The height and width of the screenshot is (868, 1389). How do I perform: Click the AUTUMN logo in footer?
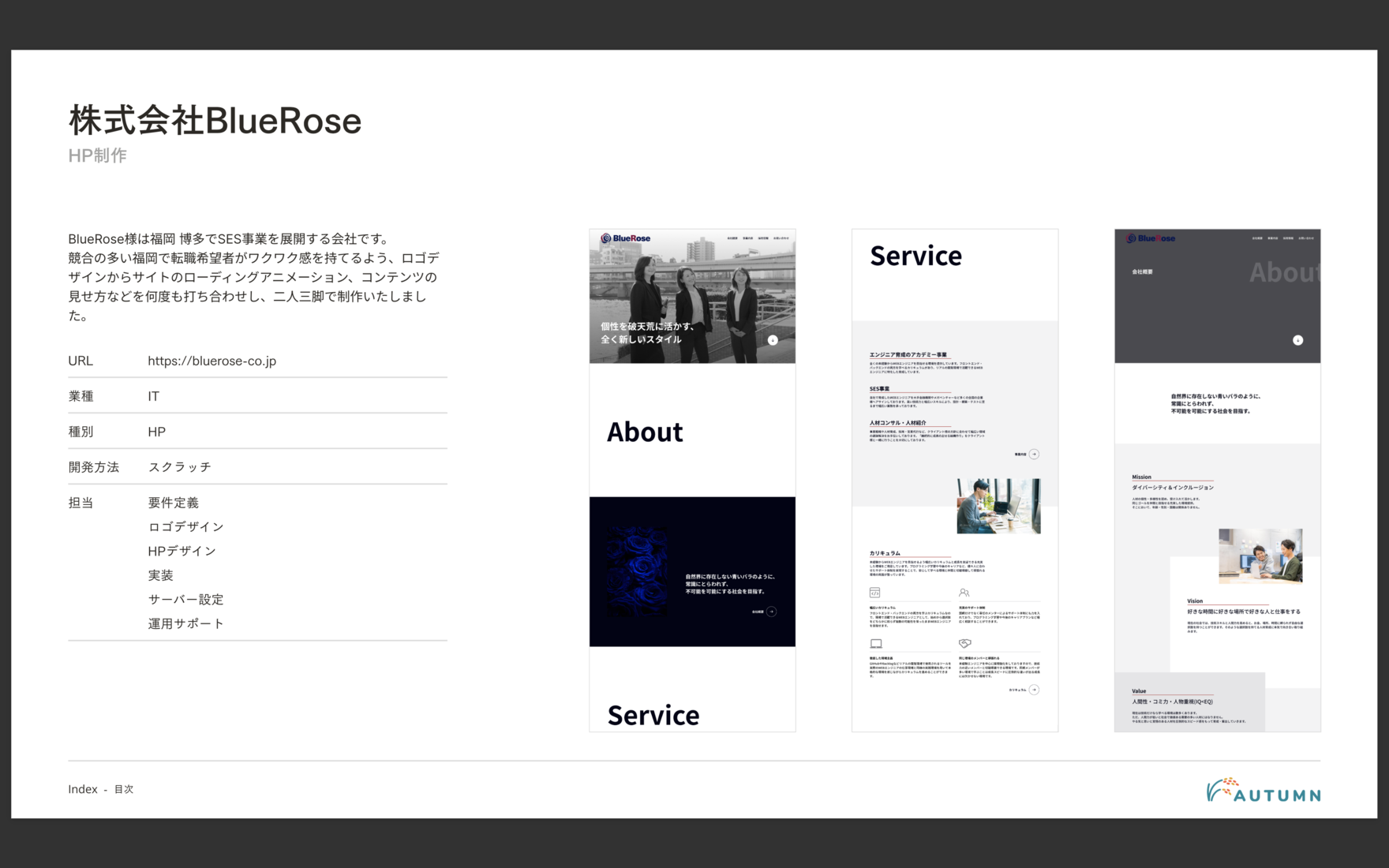[1263, 790]
